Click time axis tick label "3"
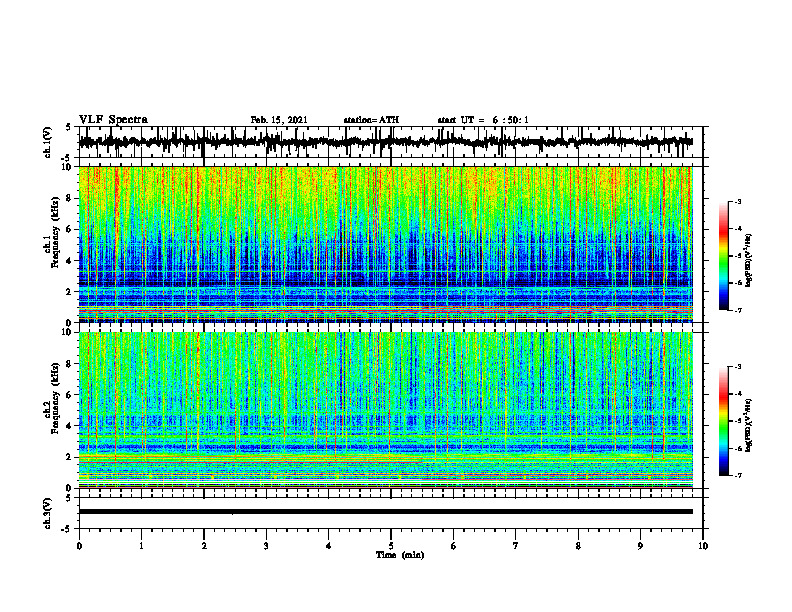The height and width of the screenshot is (612, 792). click(266, 546)
